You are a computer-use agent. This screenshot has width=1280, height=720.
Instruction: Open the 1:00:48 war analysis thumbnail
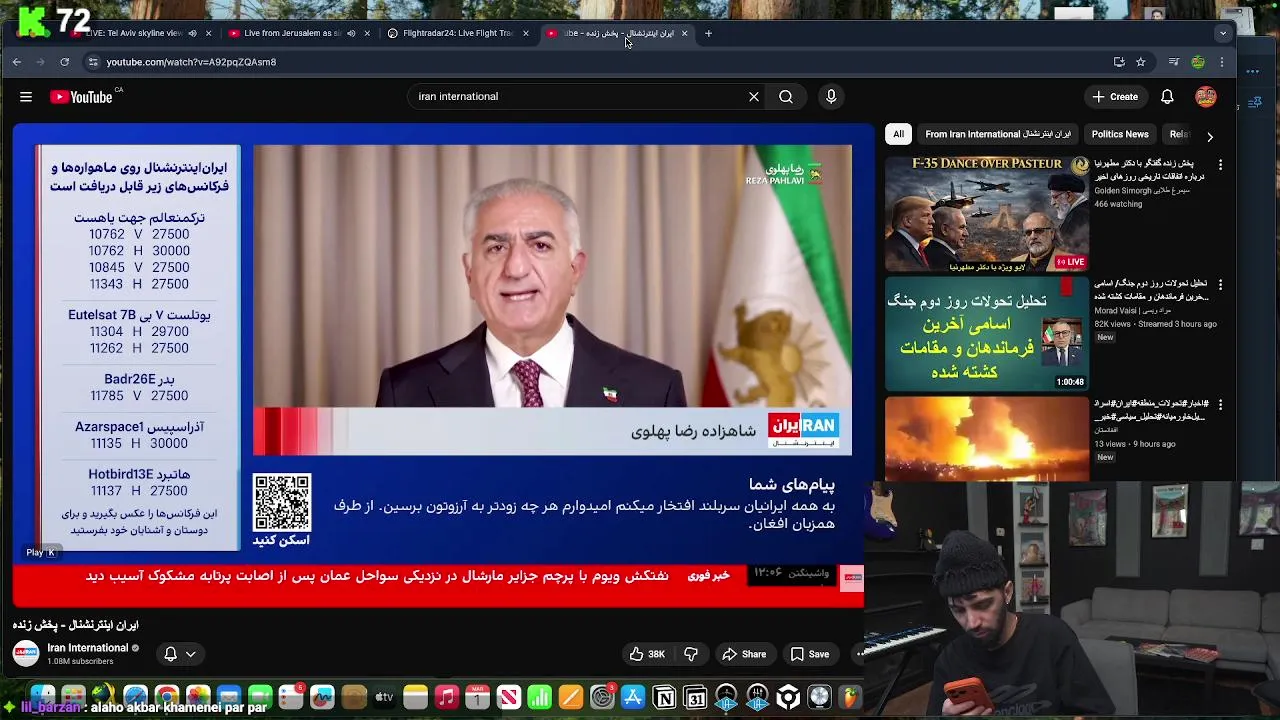click(987, 333)
